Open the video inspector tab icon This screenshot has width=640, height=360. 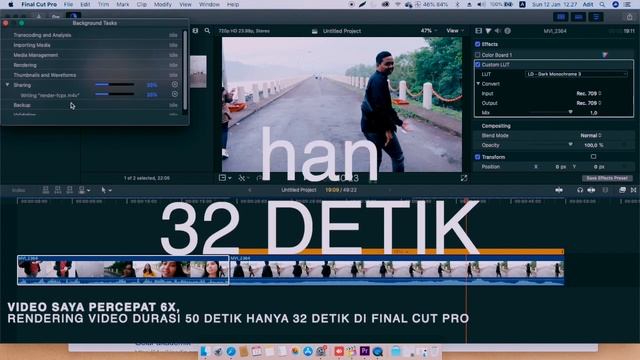tap(478, 31)
